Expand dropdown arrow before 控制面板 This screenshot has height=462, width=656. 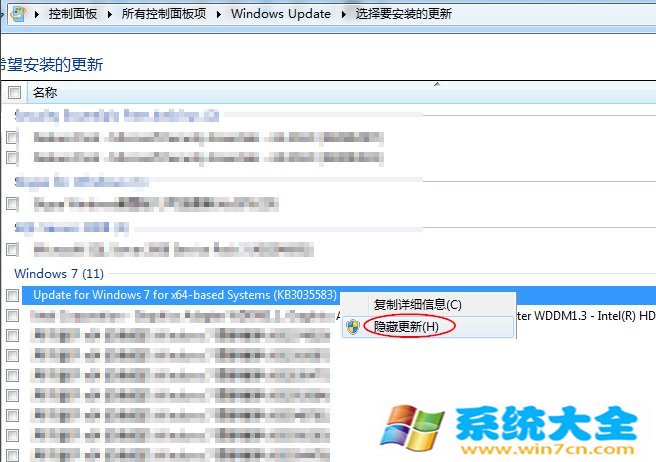point(37,14)
